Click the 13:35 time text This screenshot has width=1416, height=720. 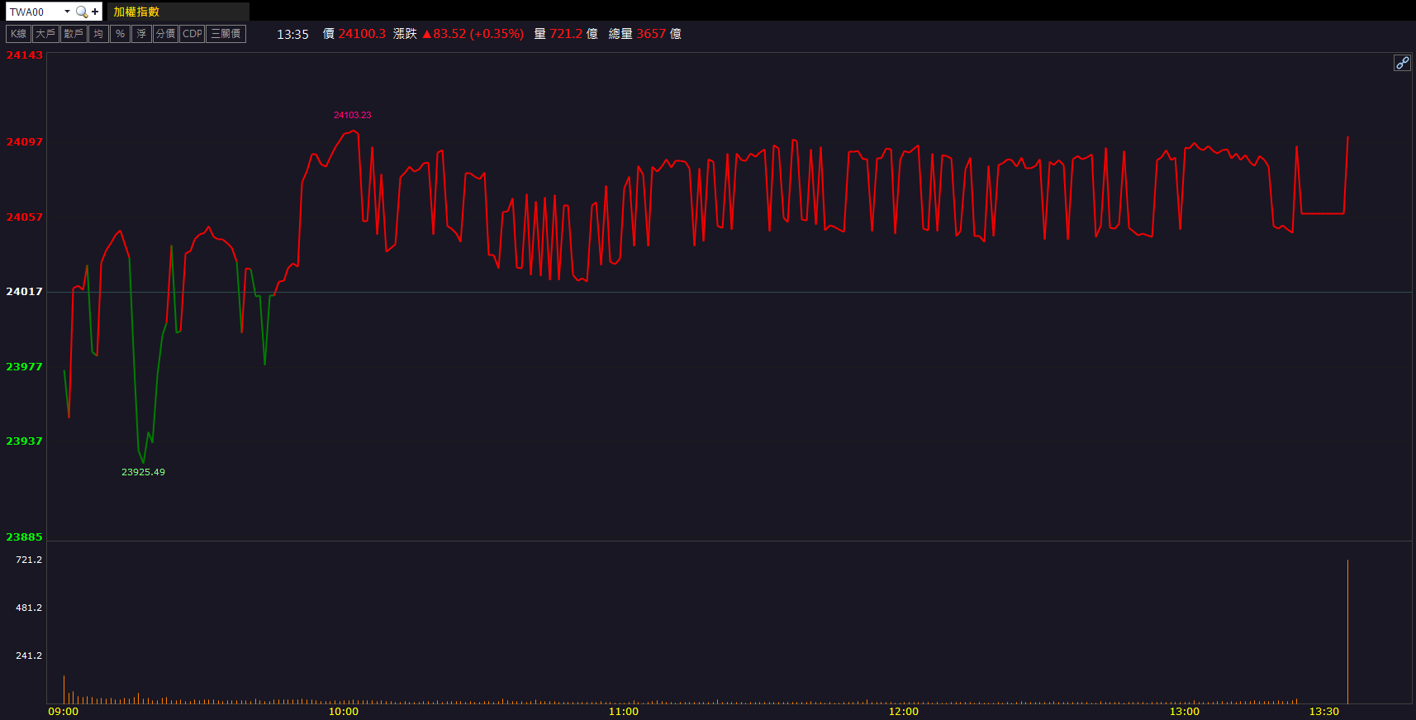coord(293,34)
